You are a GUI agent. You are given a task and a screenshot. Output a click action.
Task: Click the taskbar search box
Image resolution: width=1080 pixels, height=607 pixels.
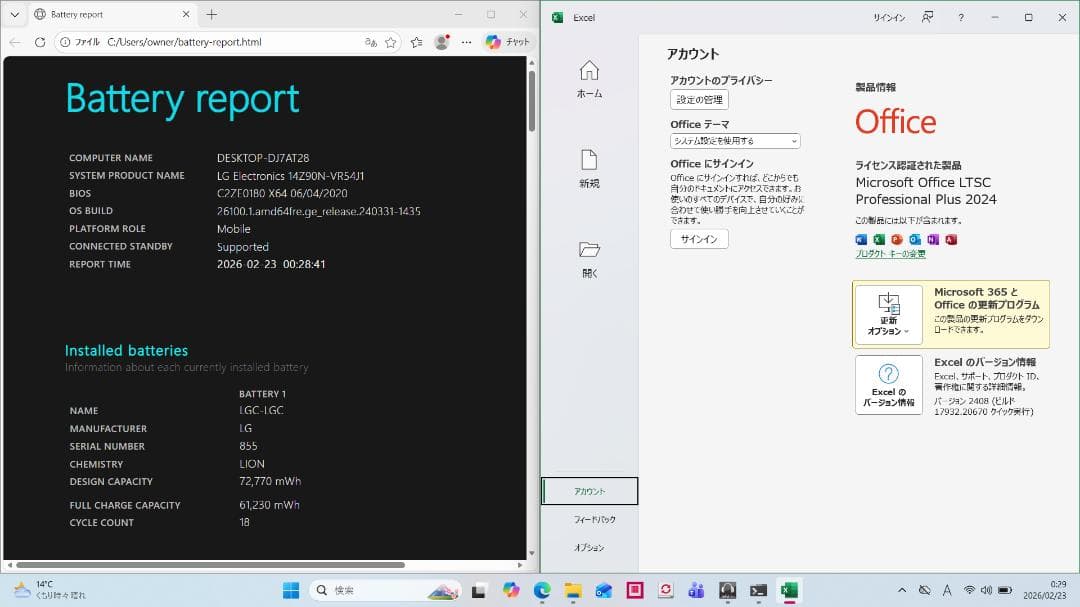(386, 590)
